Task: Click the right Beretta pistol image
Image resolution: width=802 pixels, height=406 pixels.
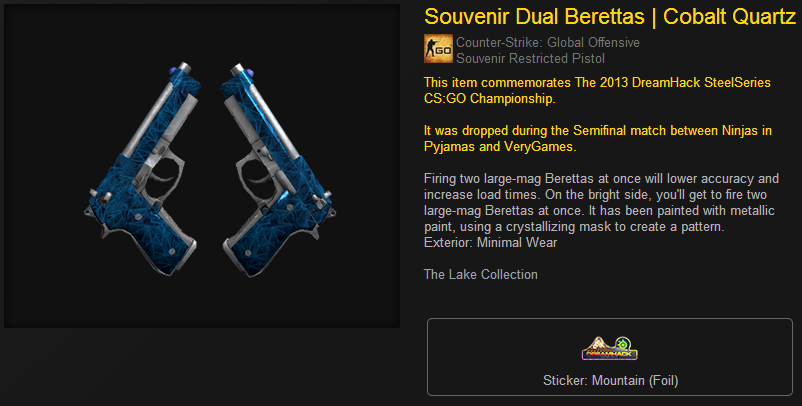Action: [x=279, y=170]
